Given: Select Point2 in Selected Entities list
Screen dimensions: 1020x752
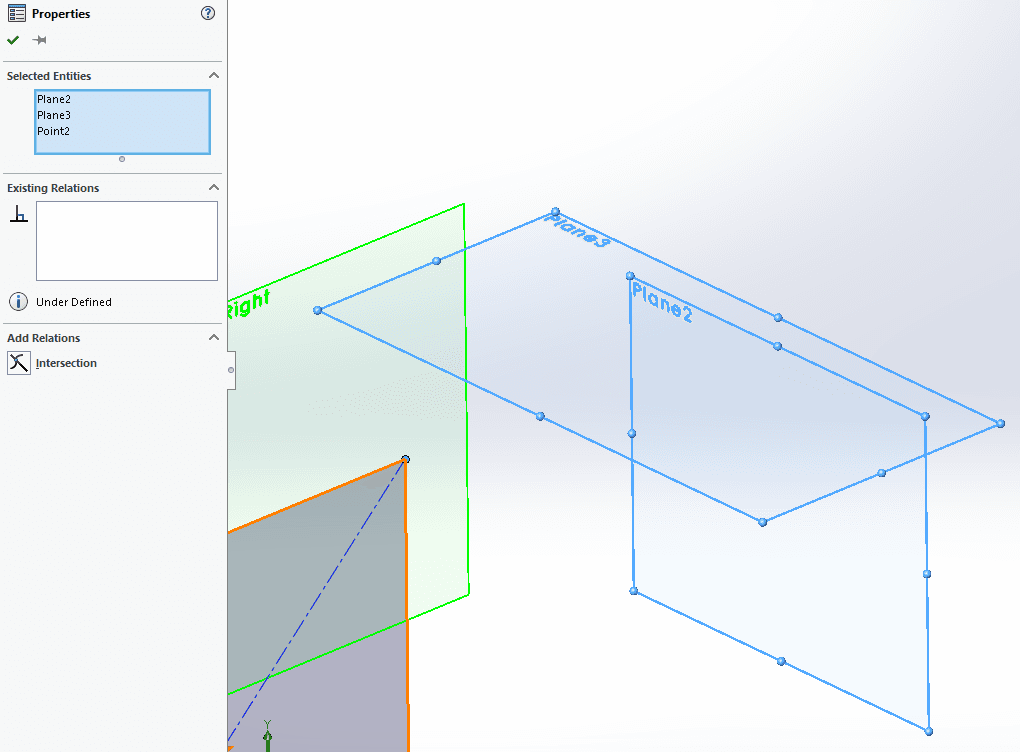Looking at the screenshot, I should pos(54,131).
